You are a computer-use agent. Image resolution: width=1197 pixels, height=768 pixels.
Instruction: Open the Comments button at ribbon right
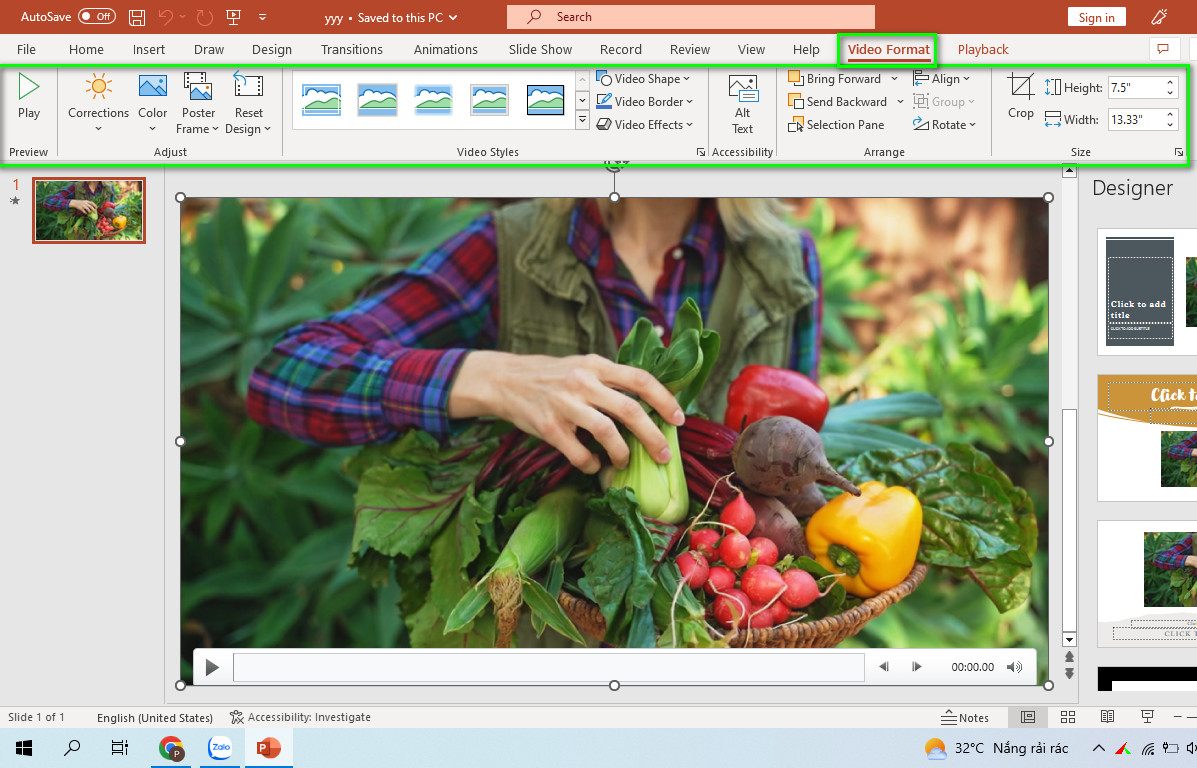pyautogui.click(x=1163, y=49)
